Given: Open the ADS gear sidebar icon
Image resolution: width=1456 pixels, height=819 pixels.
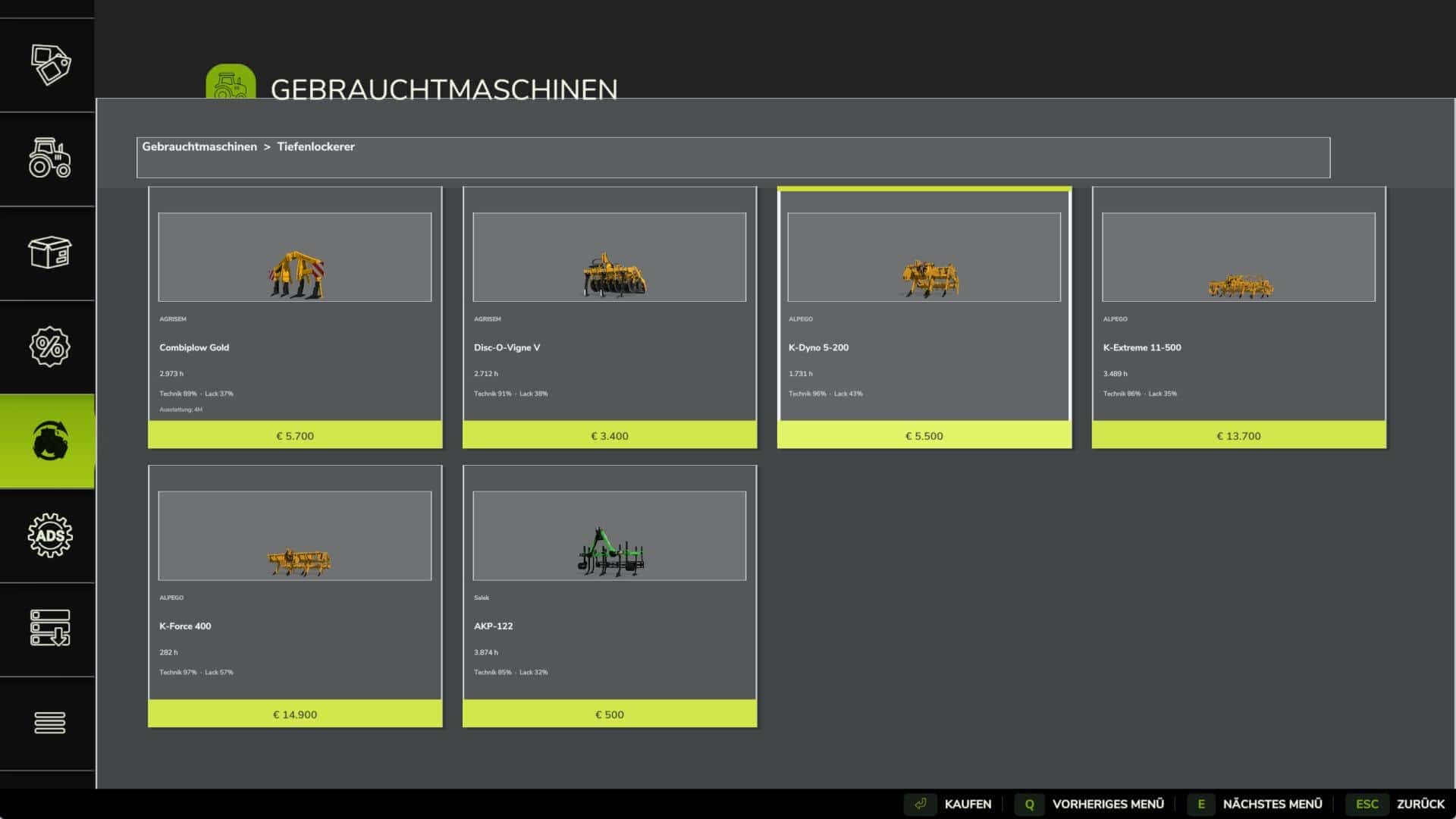Looking at the screenshot, I should click(50, 535).
